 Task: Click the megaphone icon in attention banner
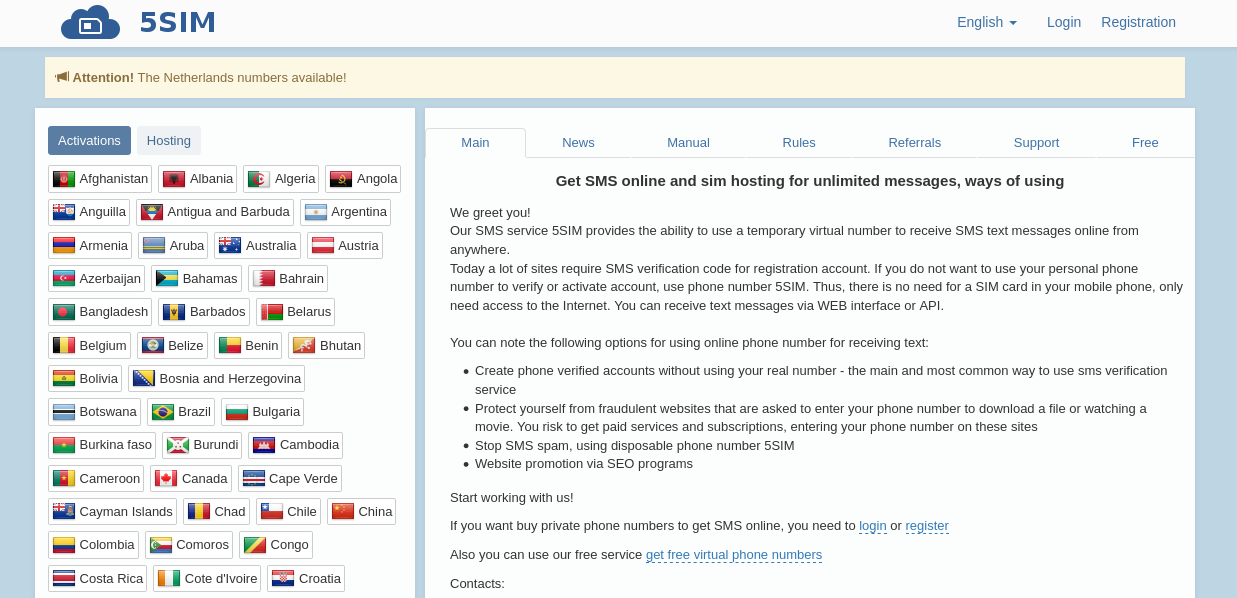pos(62,77)
